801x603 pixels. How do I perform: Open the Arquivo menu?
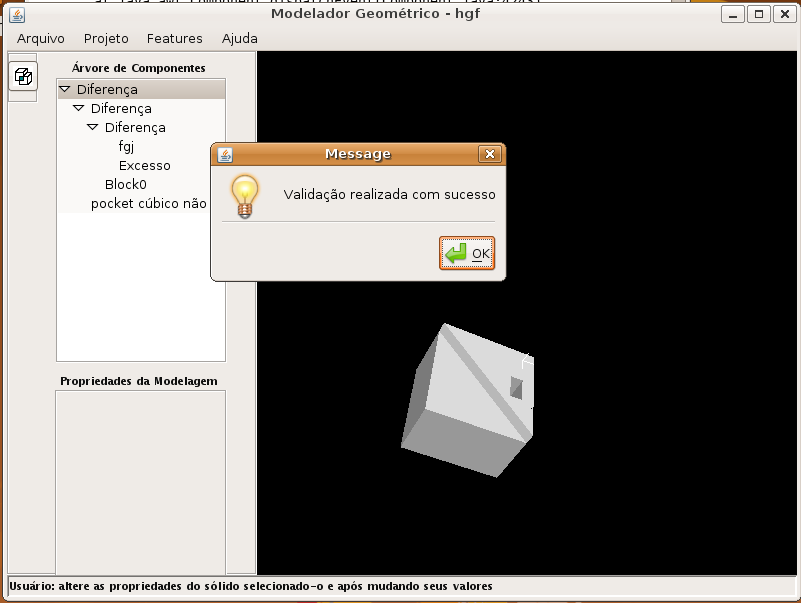pos(41,38)
